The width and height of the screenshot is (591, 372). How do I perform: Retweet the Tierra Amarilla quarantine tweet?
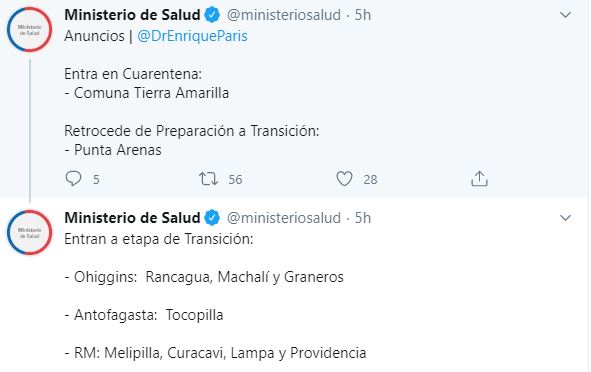click(208, 179)
